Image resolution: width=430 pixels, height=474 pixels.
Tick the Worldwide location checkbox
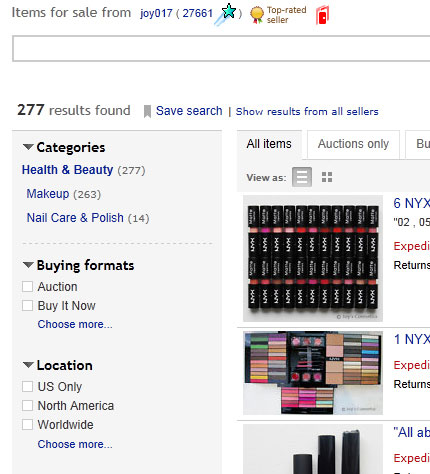click(x=27, y=425)
